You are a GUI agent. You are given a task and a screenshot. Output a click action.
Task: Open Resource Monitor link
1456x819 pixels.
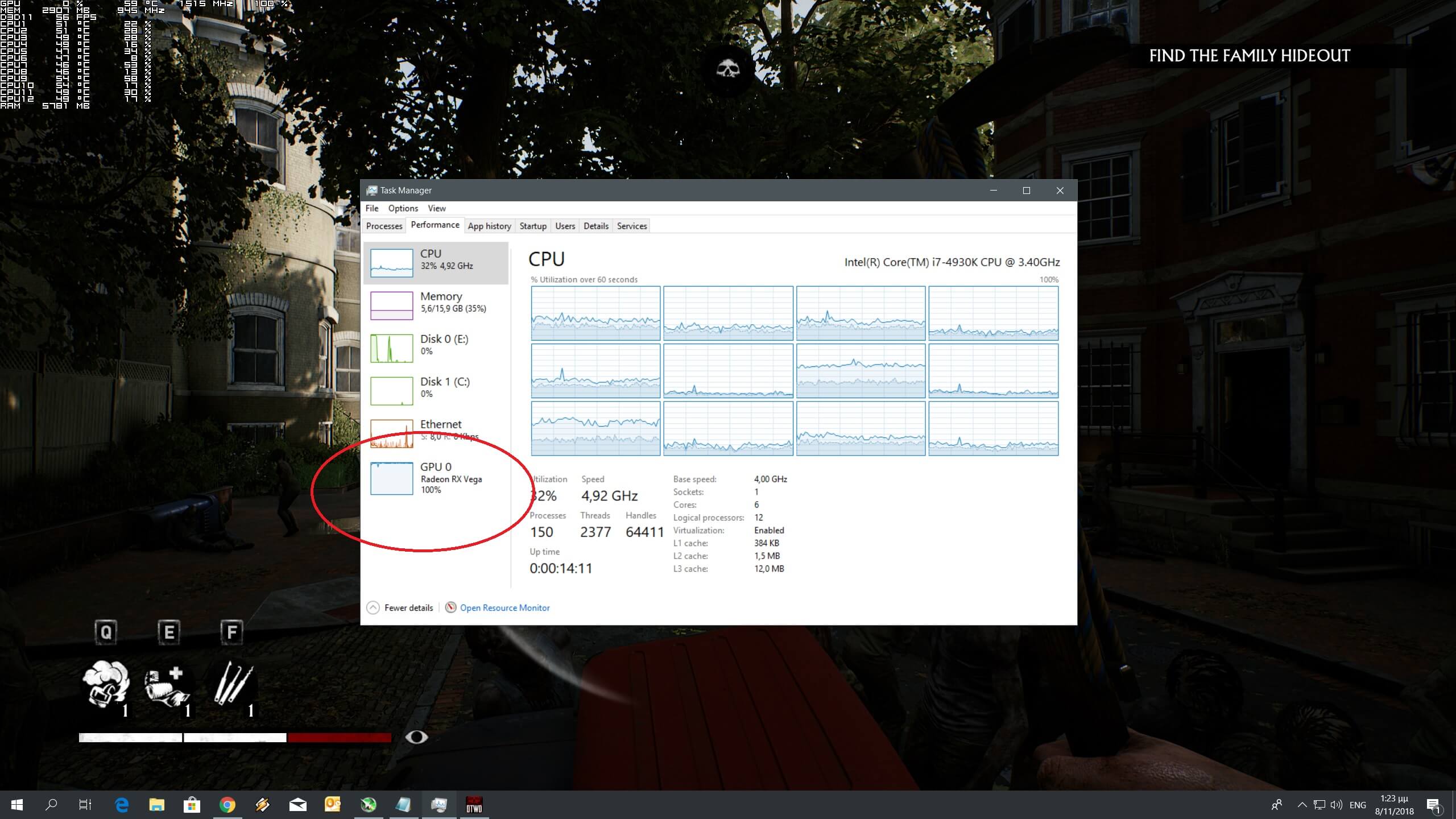pos(504,607)
